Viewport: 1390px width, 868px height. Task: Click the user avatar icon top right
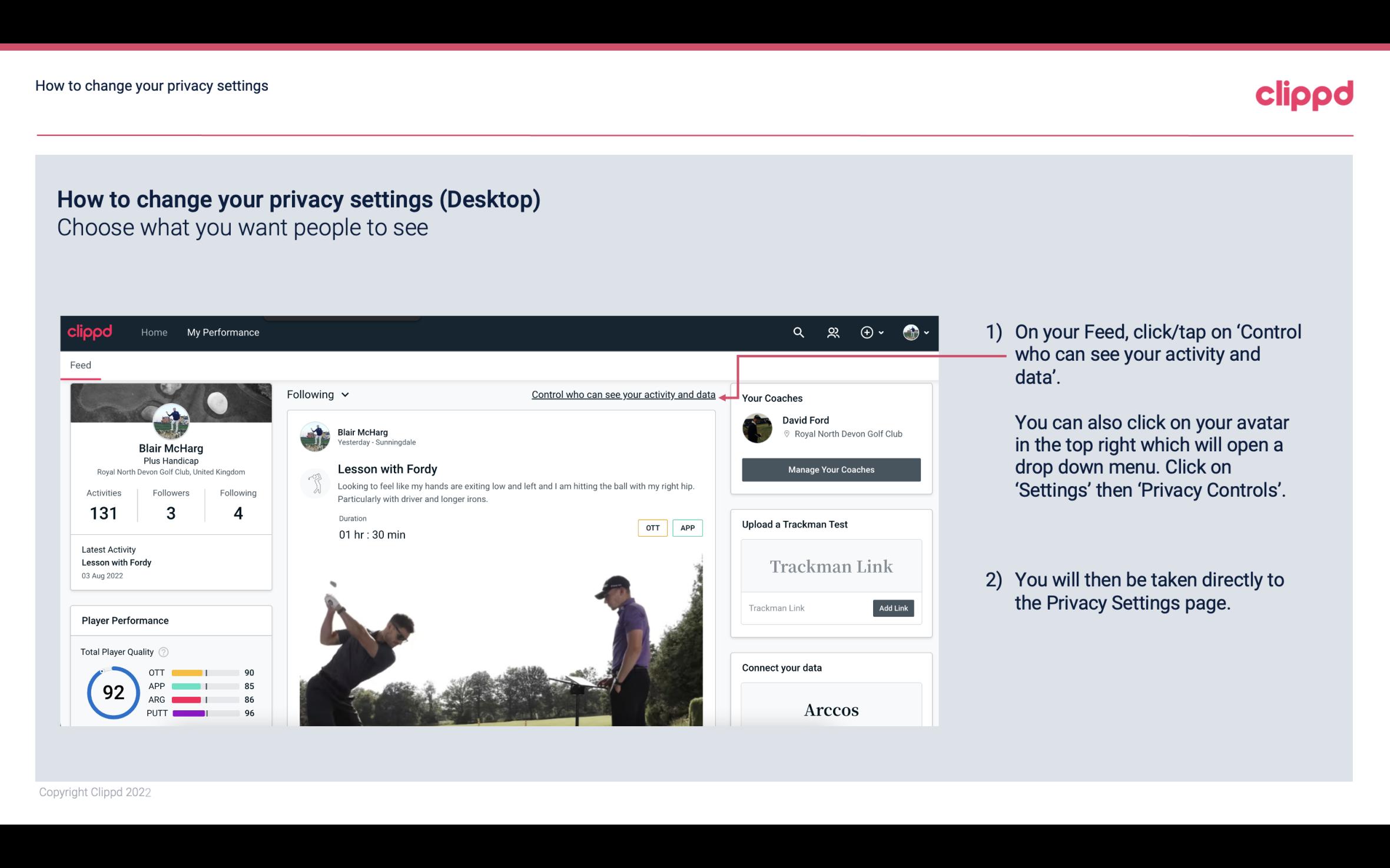tap(911, 332)
